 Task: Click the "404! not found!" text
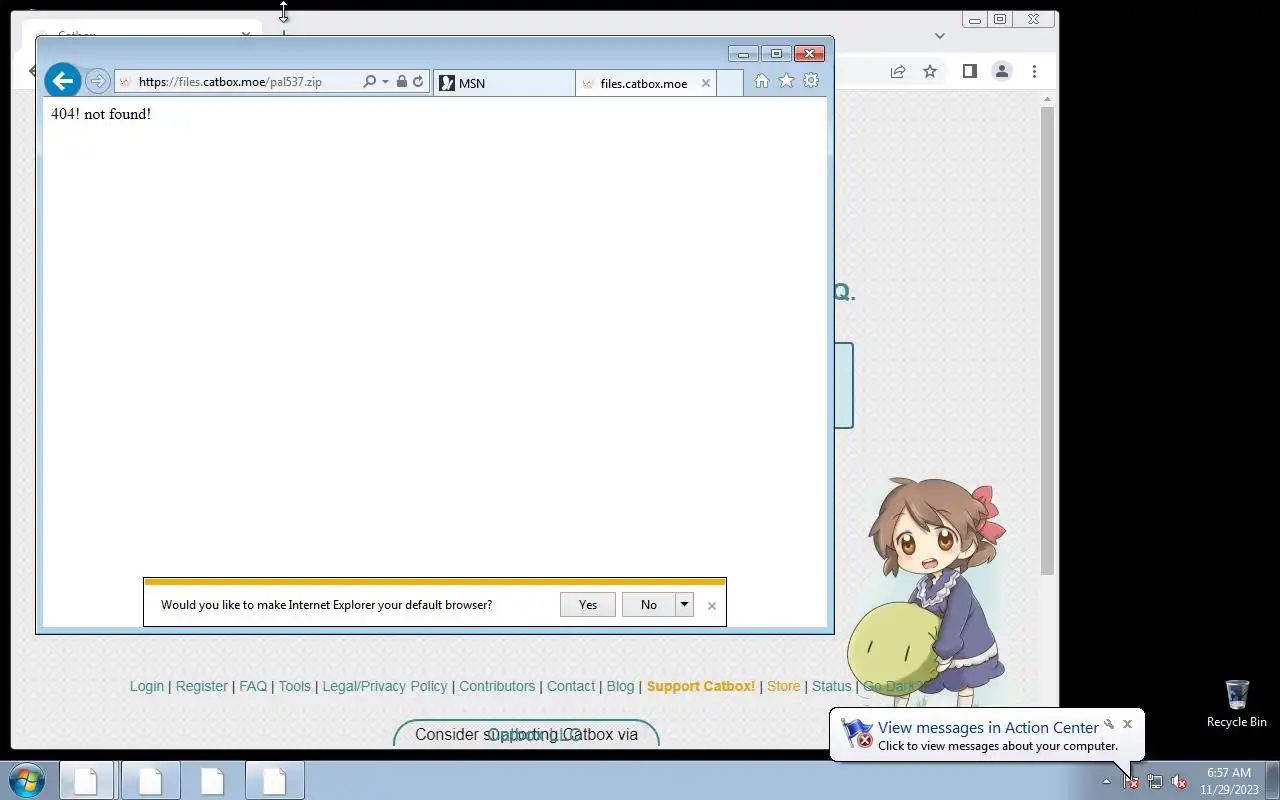101,114
